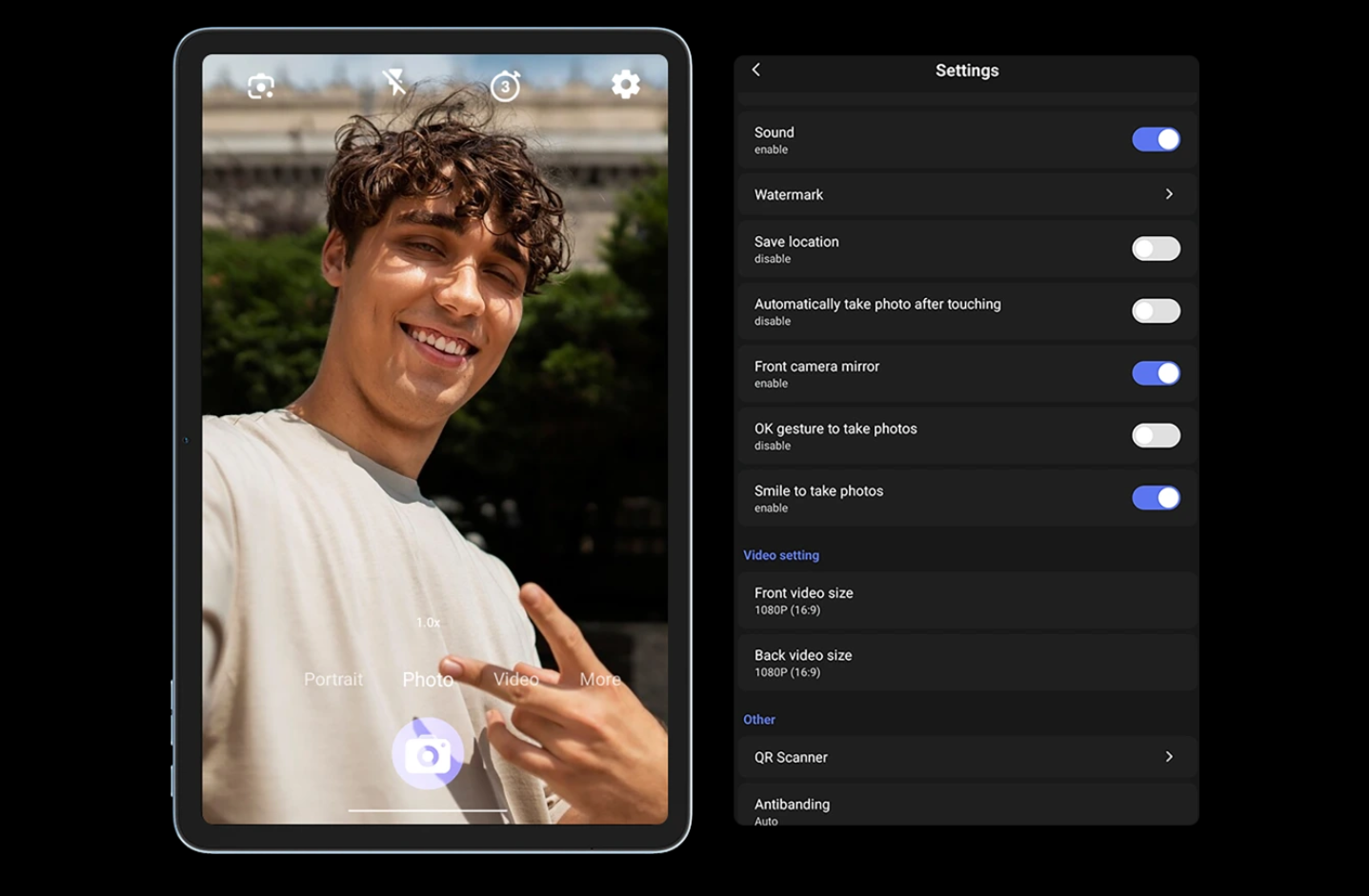Enable the Save location switch

(1155, 249)
